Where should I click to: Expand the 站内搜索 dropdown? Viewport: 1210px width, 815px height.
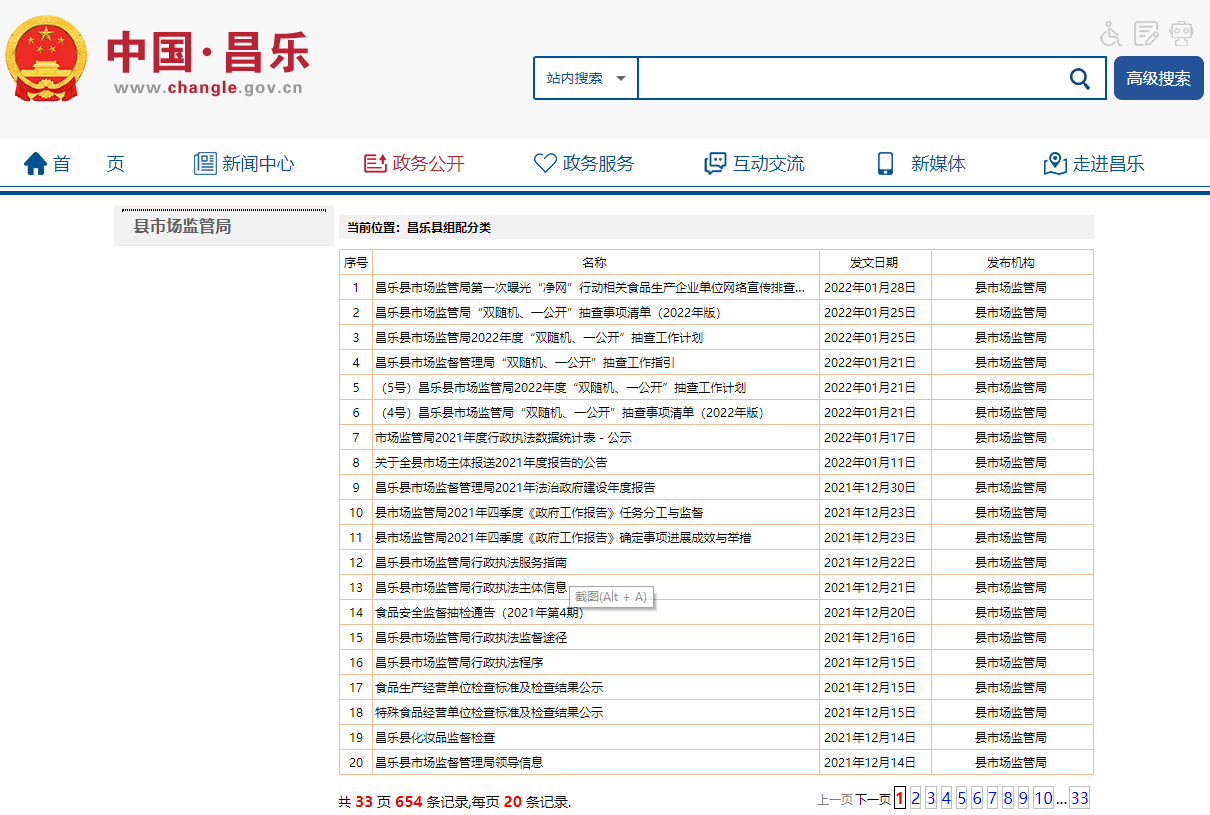[586, 78]
